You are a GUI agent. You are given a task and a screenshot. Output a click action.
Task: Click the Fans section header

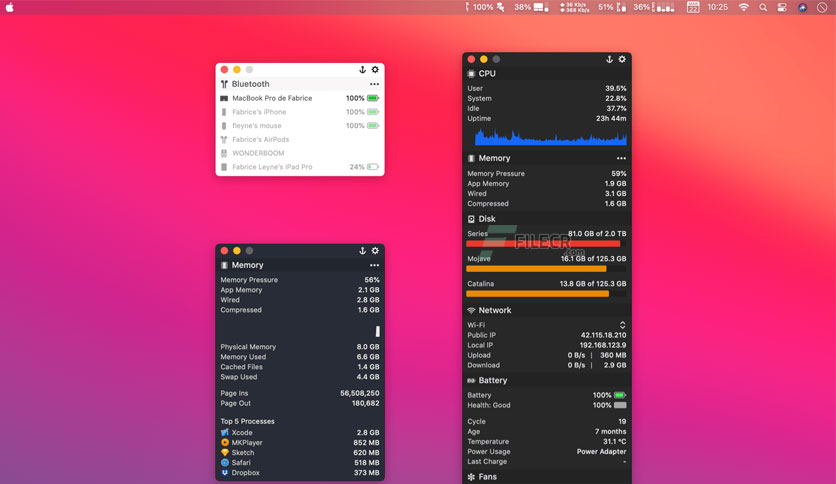[547, 477]
